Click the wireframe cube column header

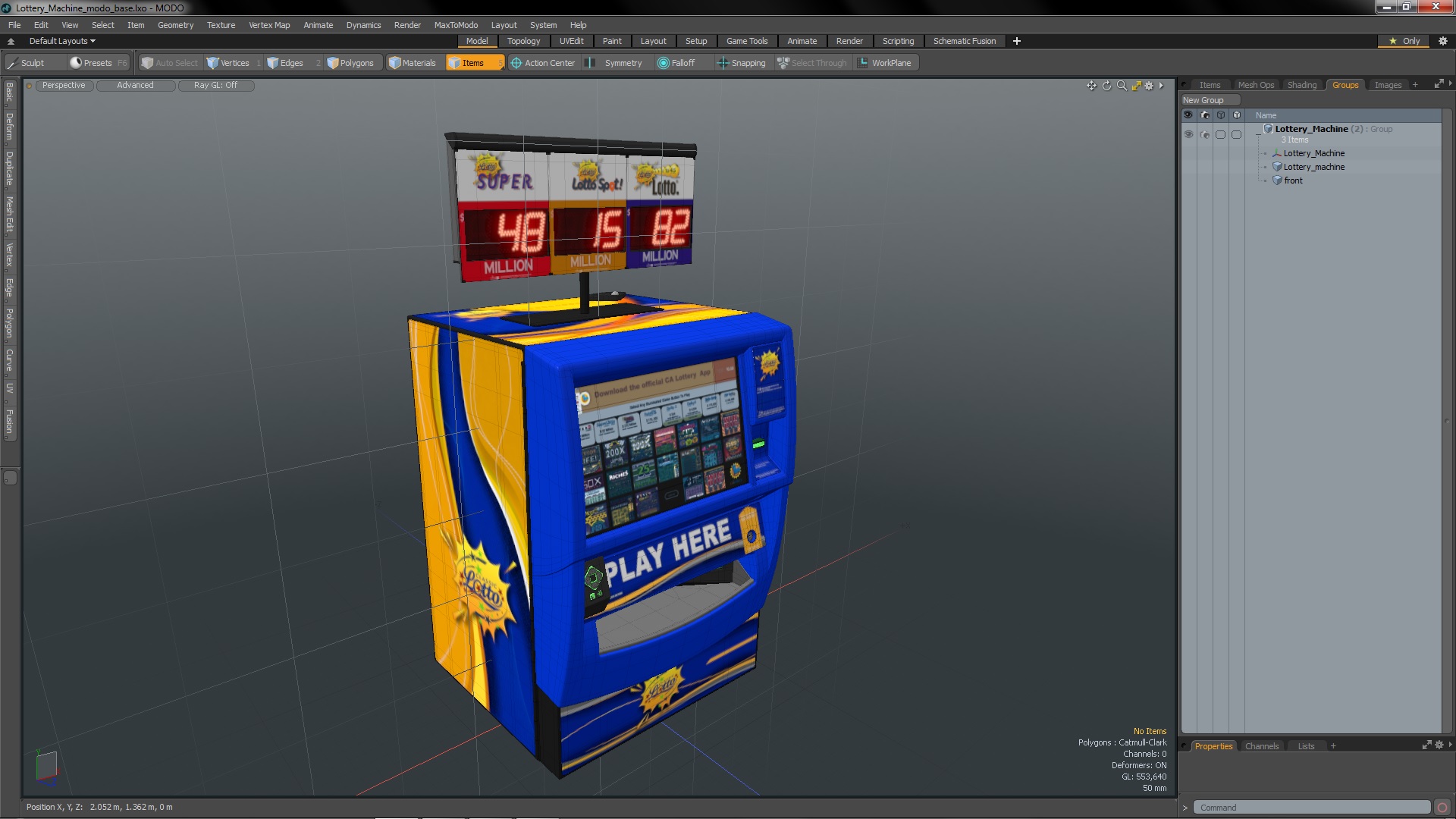(x=1221, y=115)
